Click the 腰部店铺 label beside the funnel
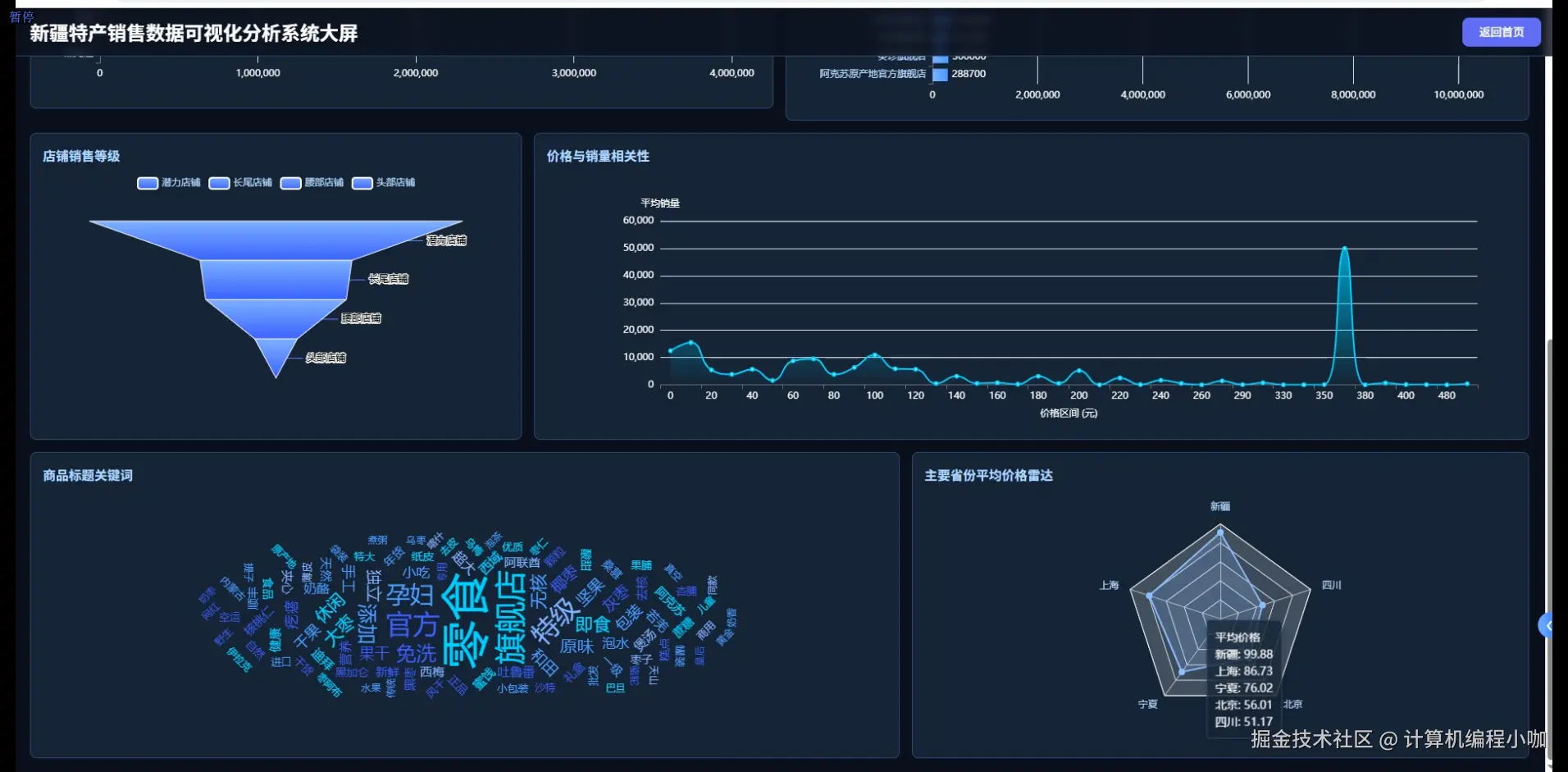1568x772 pixels. click(361, 318)
